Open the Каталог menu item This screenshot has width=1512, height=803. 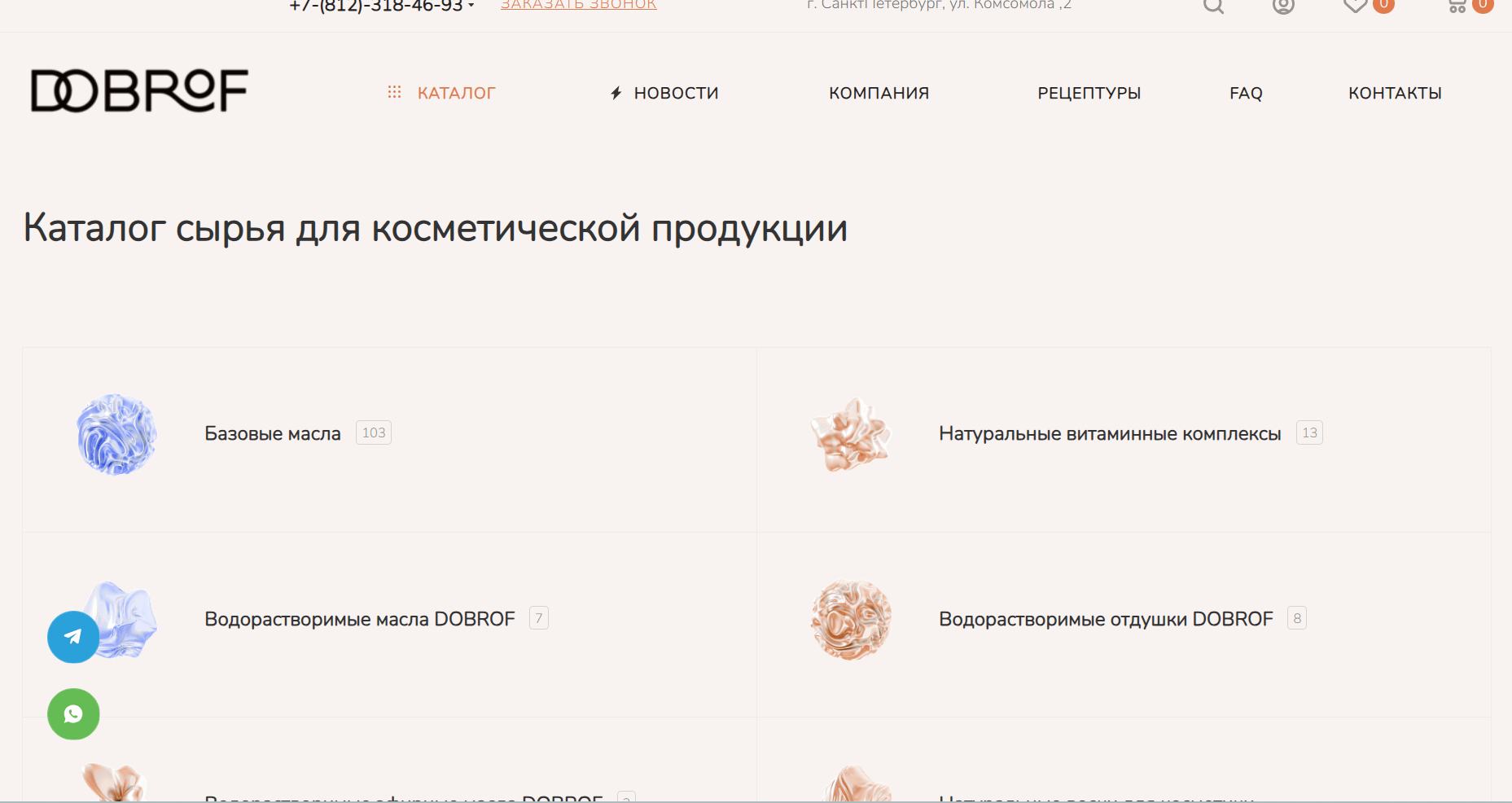[x=456, y=93]
